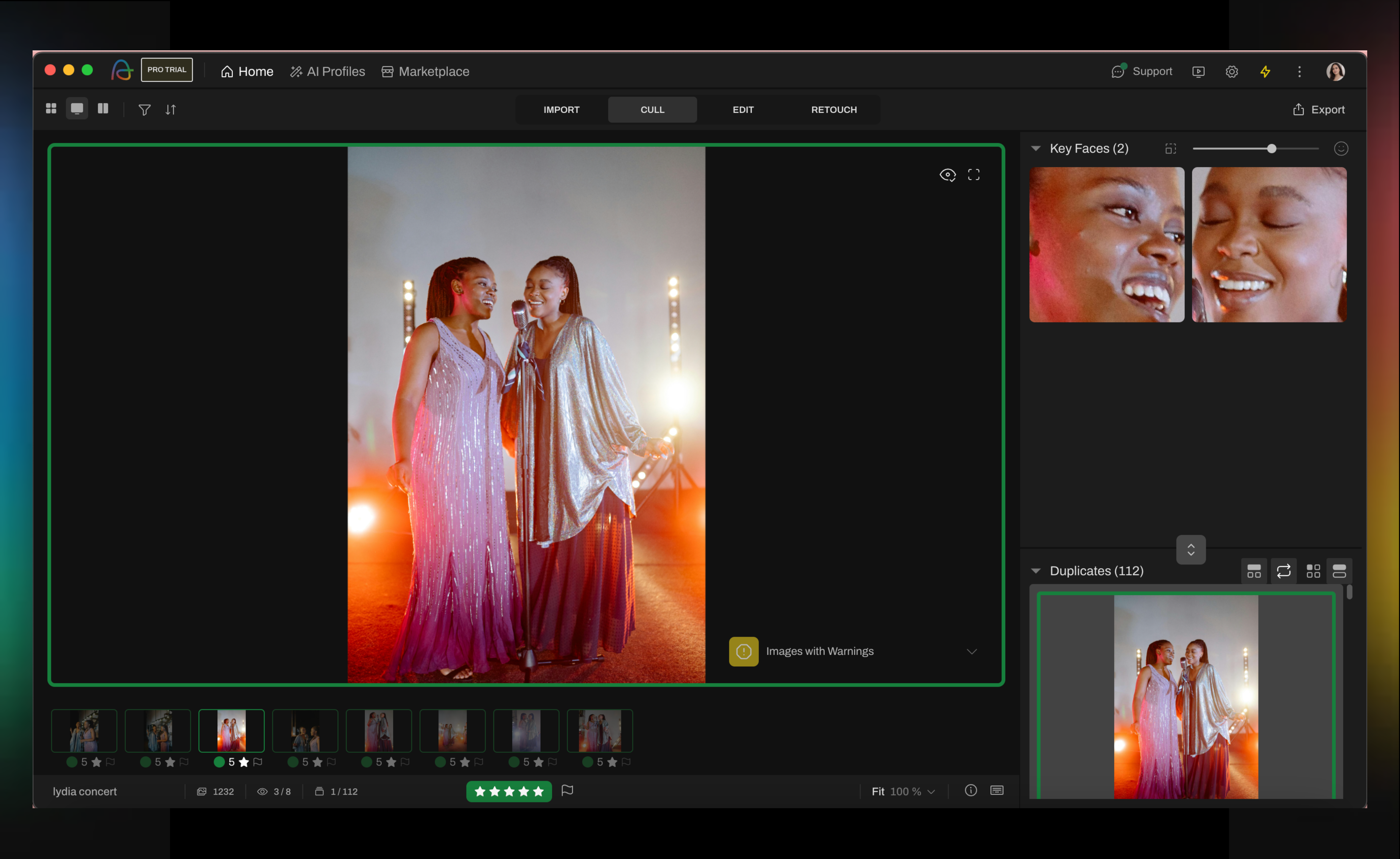Toggle the compare split view
The image size is (1400, 859).
click(103, 109)
